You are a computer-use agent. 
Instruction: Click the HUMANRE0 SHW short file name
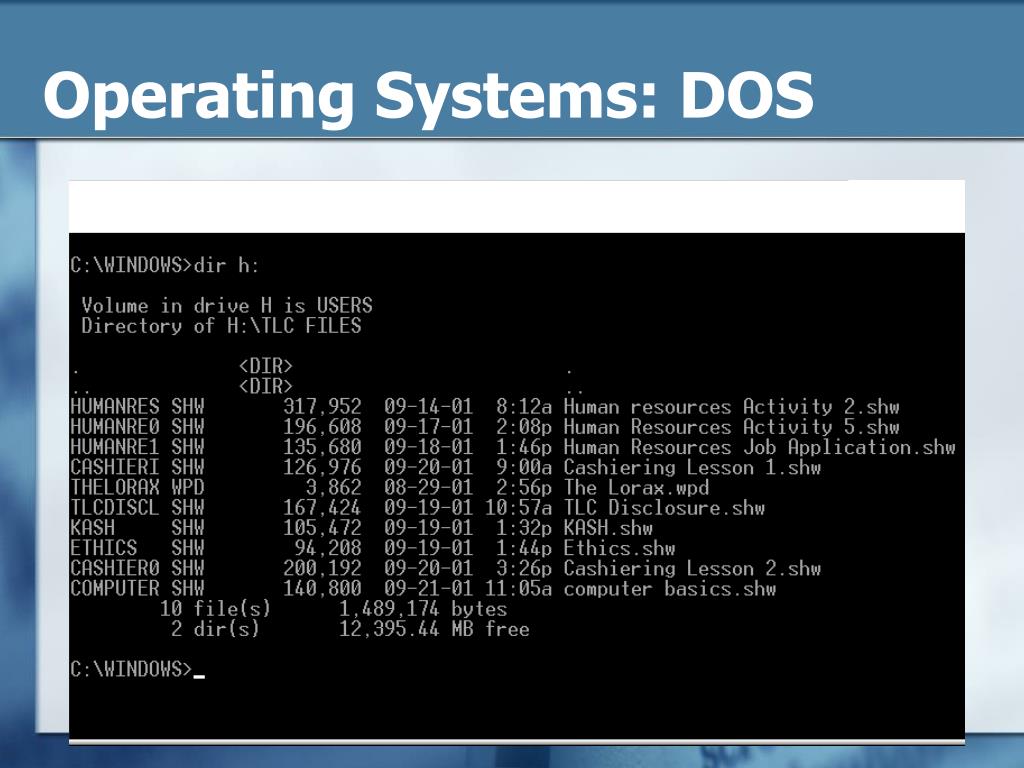pyautogui.click(x=138, y=426)
